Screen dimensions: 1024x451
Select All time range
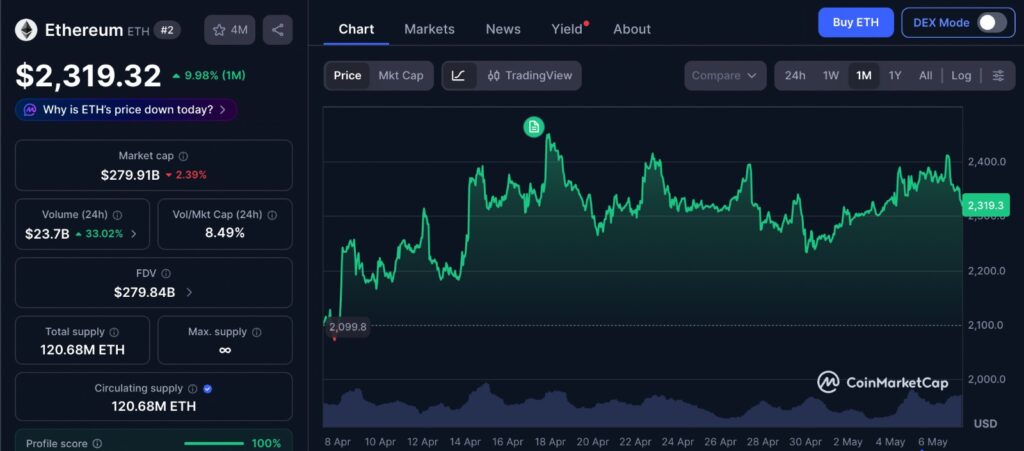tap(925, 76)
